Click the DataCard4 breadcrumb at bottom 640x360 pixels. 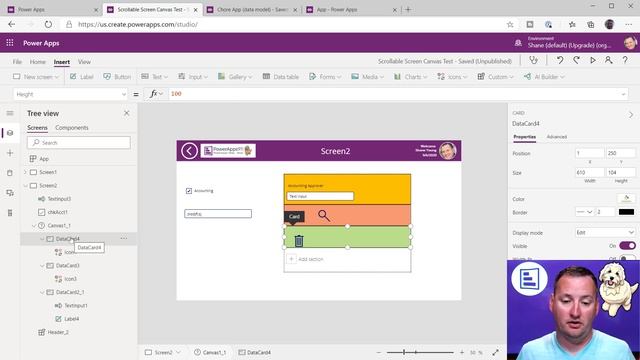point(255,352)
